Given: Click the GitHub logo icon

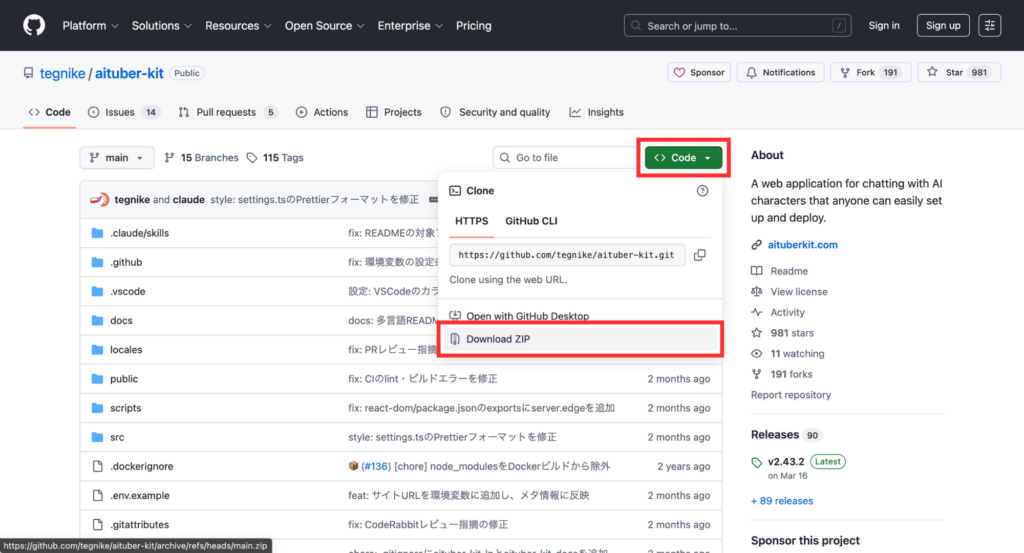Looking at the screenshot, I should coord(34,25).
